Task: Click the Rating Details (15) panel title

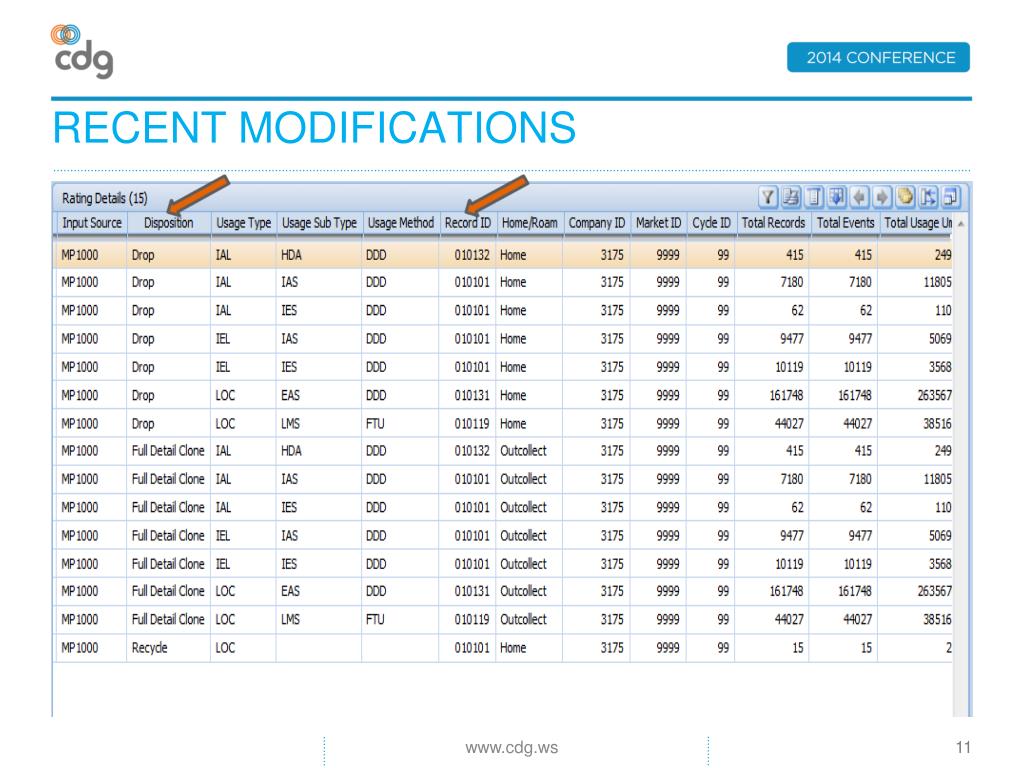Action: point(104,198)
